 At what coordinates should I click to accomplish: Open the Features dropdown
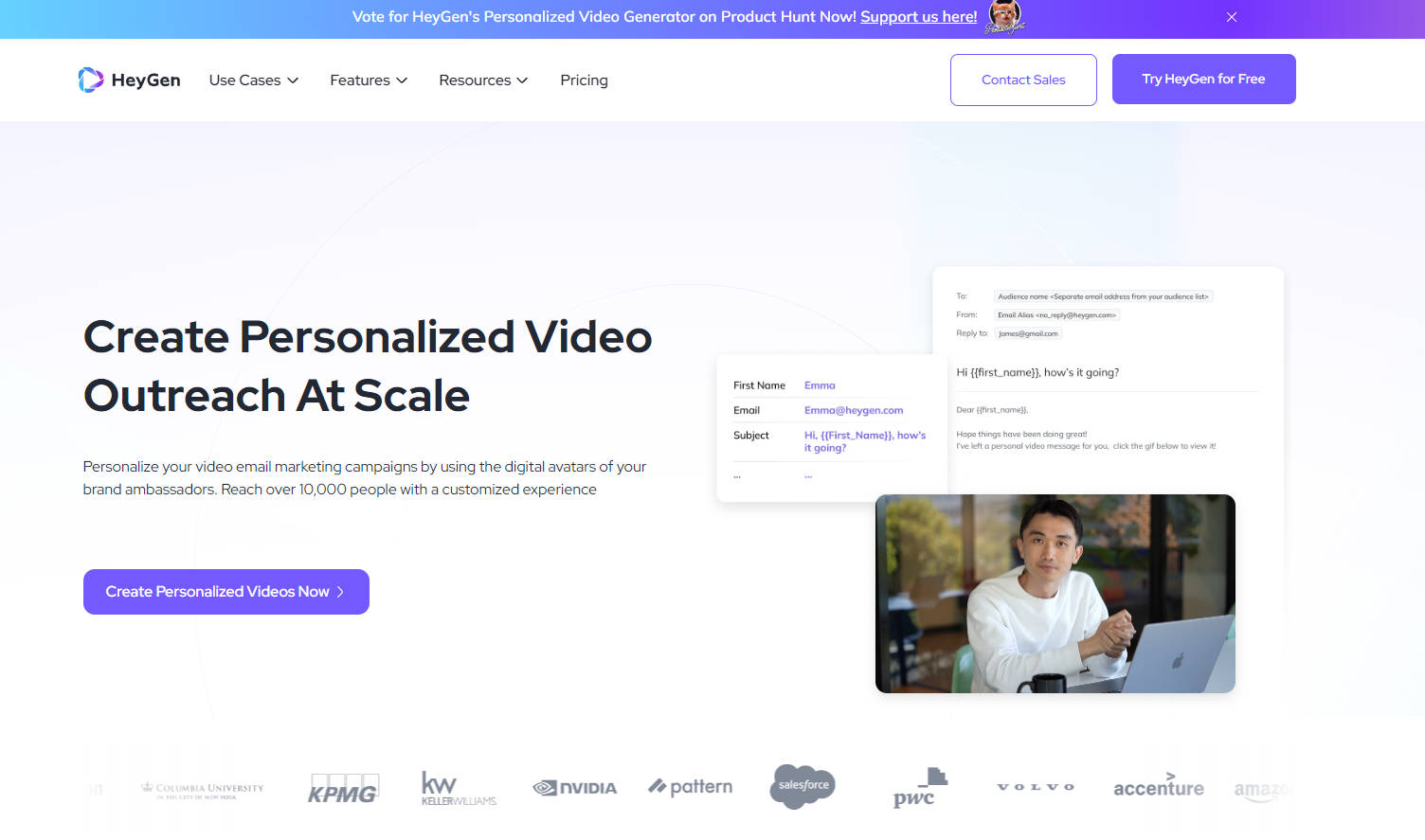click(x=368, y=80)
